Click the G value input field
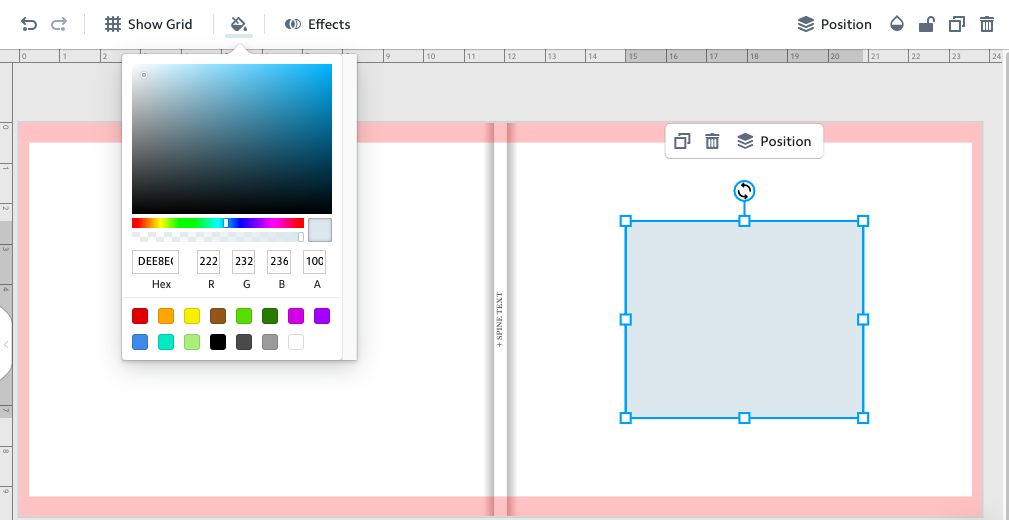This screenshot has height=520, width=1009. click(244, 262)
